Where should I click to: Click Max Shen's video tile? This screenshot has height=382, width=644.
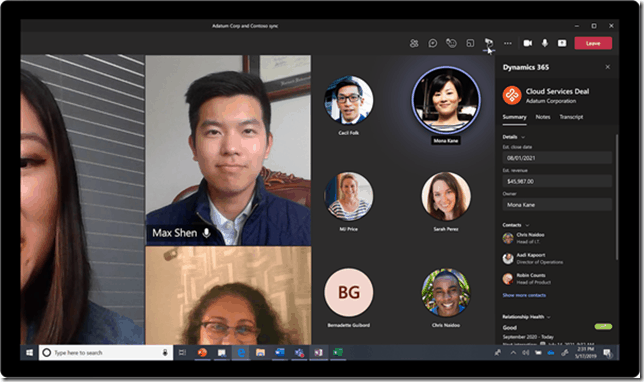tap(228, 150)
